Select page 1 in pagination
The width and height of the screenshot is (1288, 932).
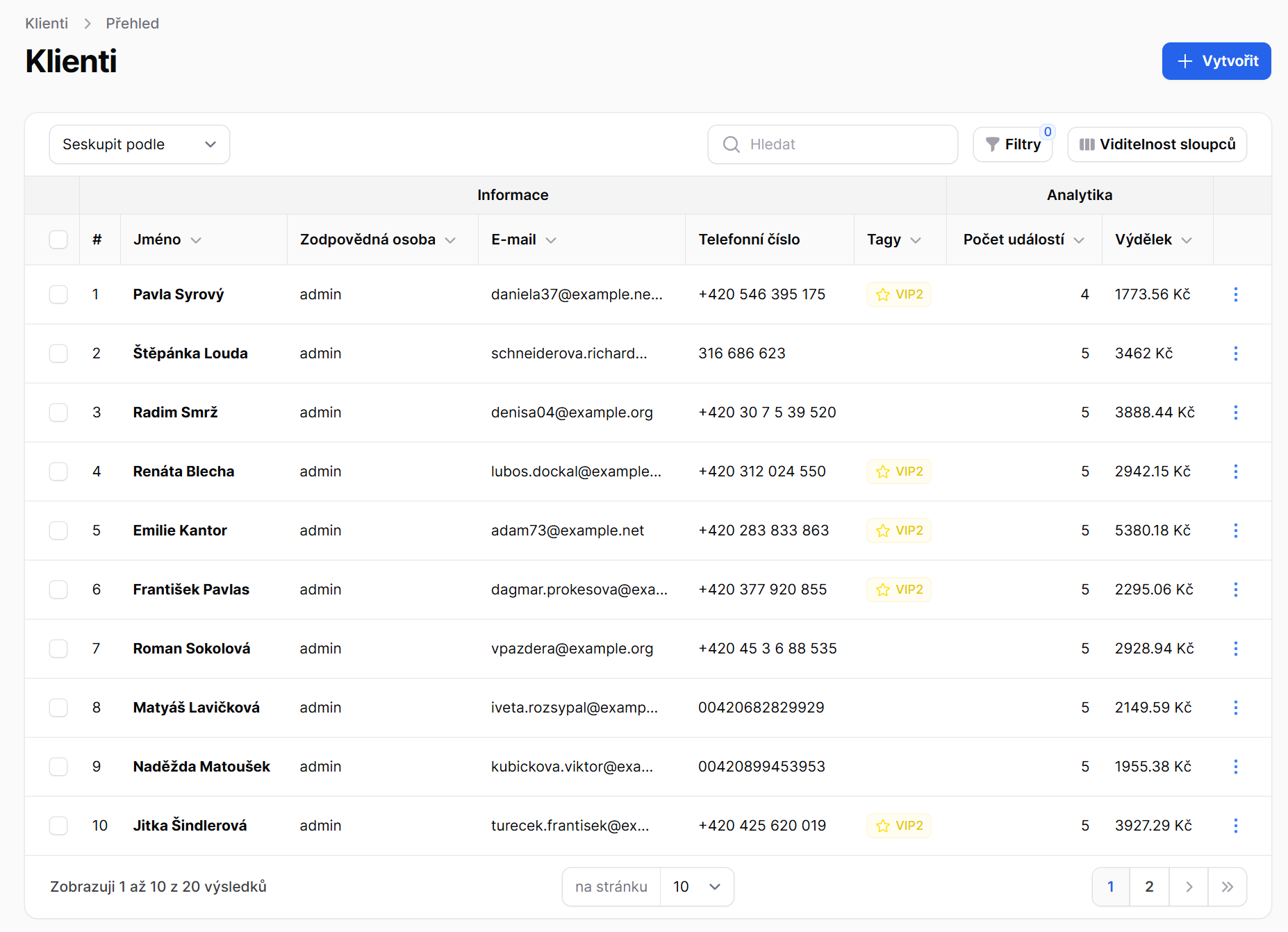1111,887
